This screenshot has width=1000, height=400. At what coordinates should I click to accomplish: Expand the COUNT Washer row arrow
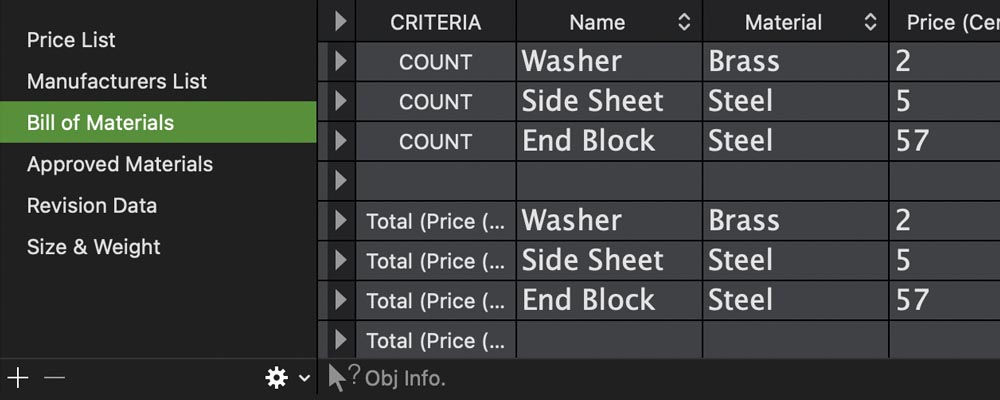[341, 61]
